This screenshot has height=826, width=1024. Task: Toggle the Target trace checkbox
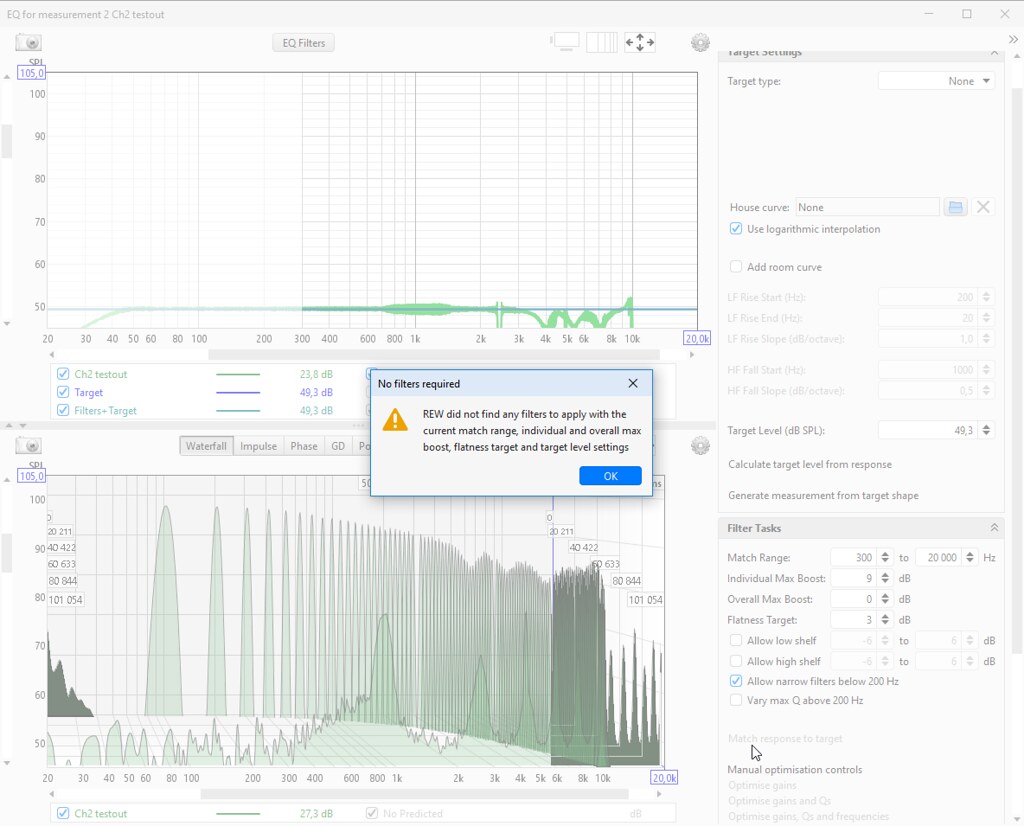(x=63, y=392)
